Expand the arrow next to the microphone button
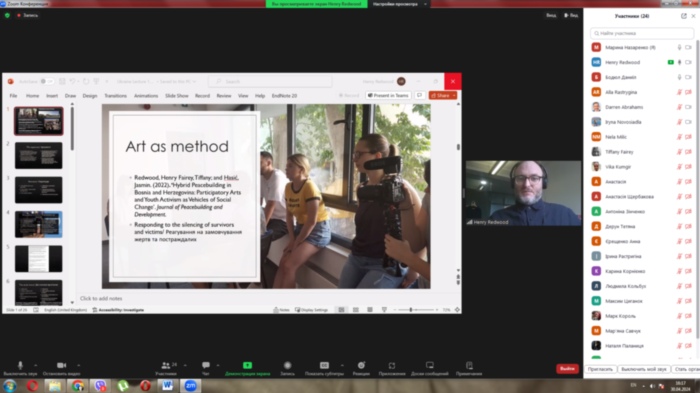This screenshot has width=700, height=393. 36,365
